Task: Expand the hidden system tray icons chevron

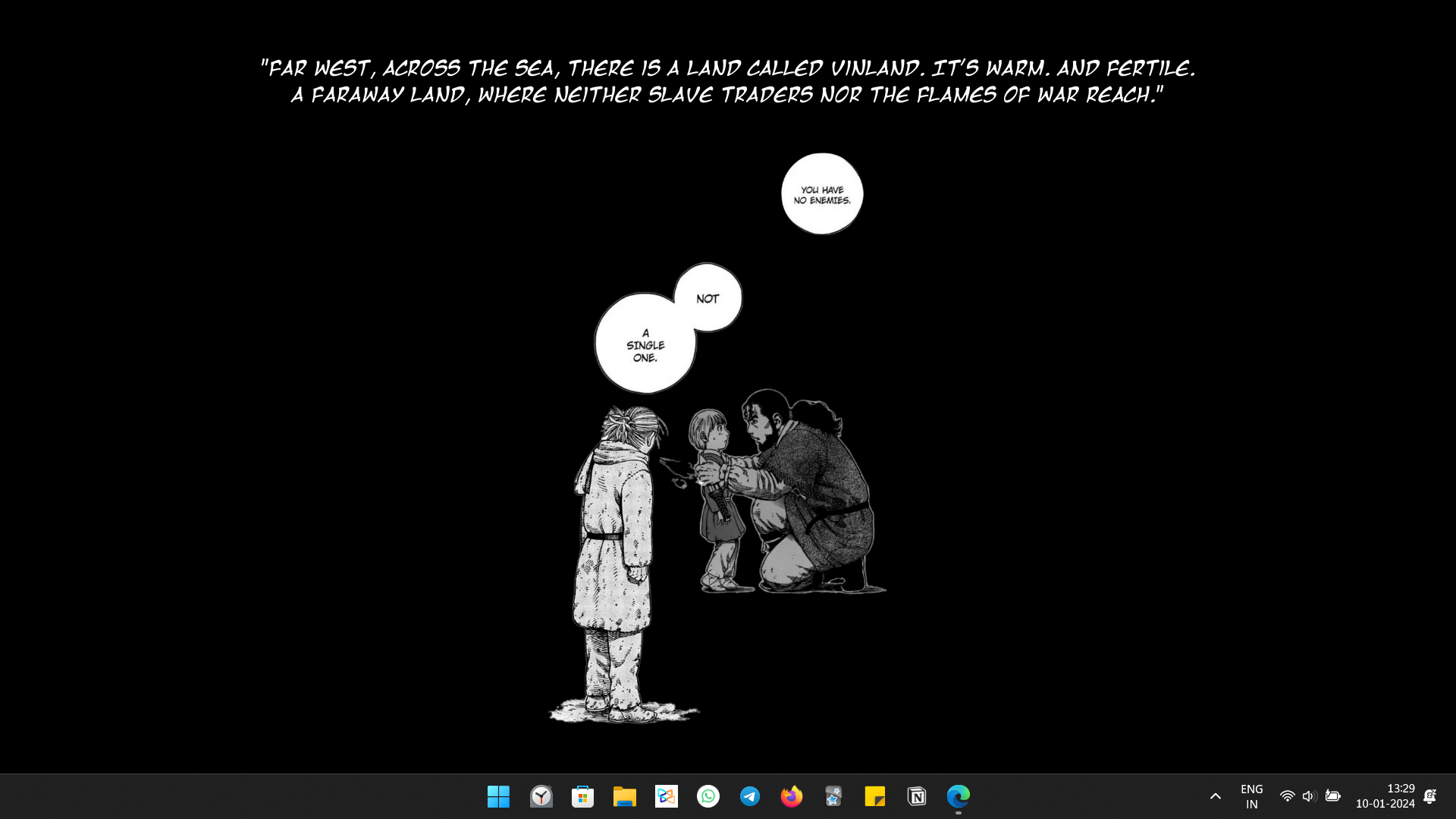Action: 1215,797
